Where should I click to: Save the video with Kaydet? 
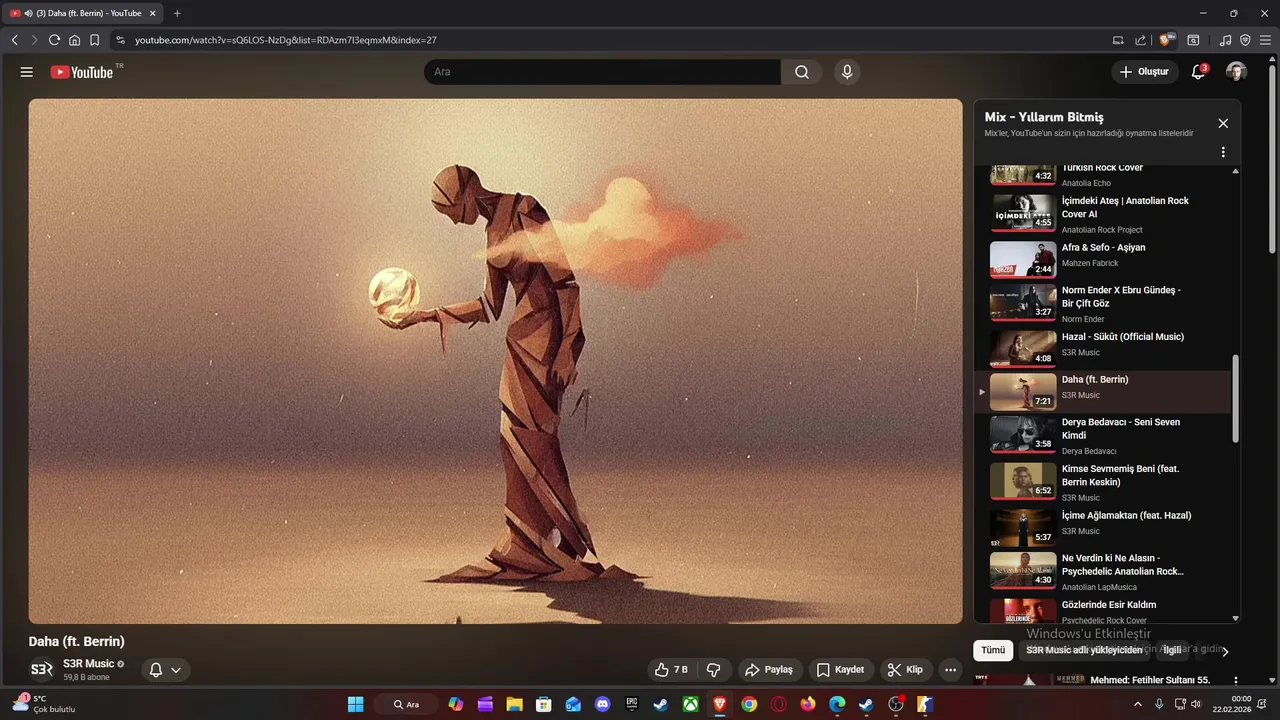click(840, 670)
